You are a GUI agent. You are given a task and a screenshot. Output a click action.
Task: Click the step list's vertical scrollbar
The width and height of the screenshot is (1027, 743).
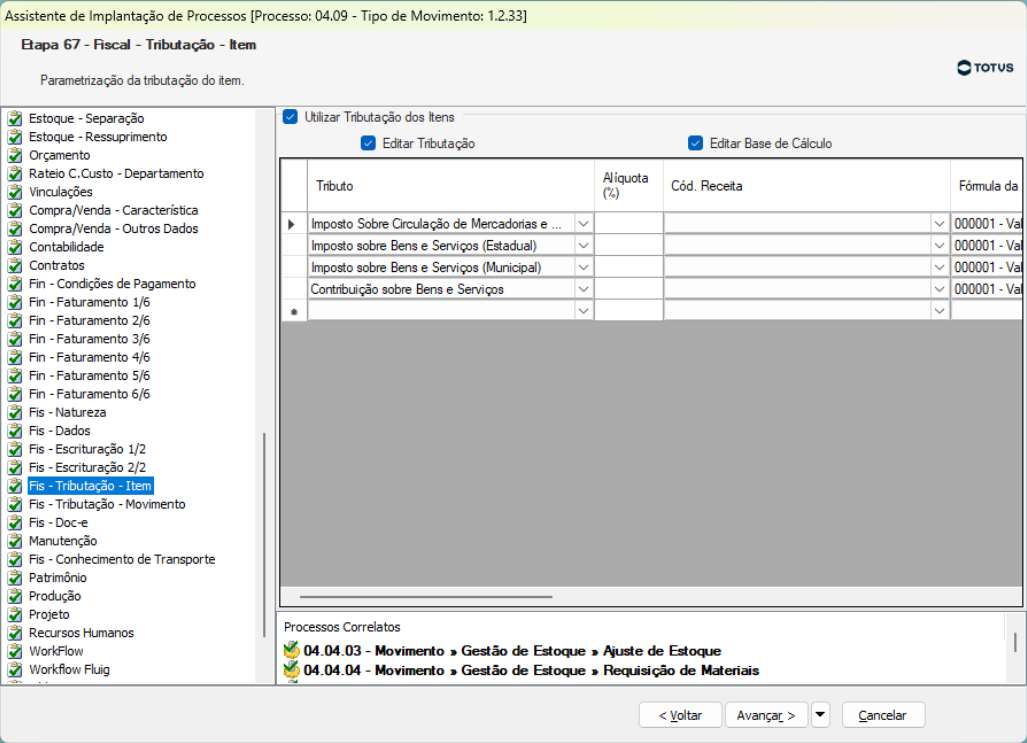point(264,534)
